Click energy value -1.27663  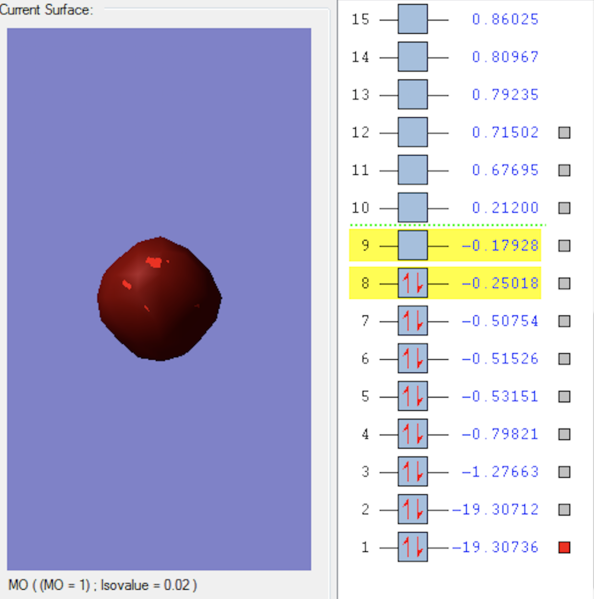tap(500, 472)
